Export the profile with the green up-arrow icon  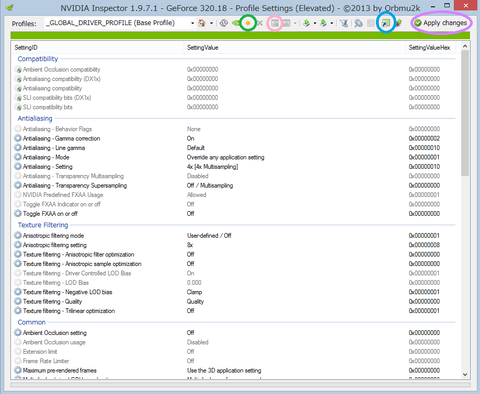[x=307, y=23]
